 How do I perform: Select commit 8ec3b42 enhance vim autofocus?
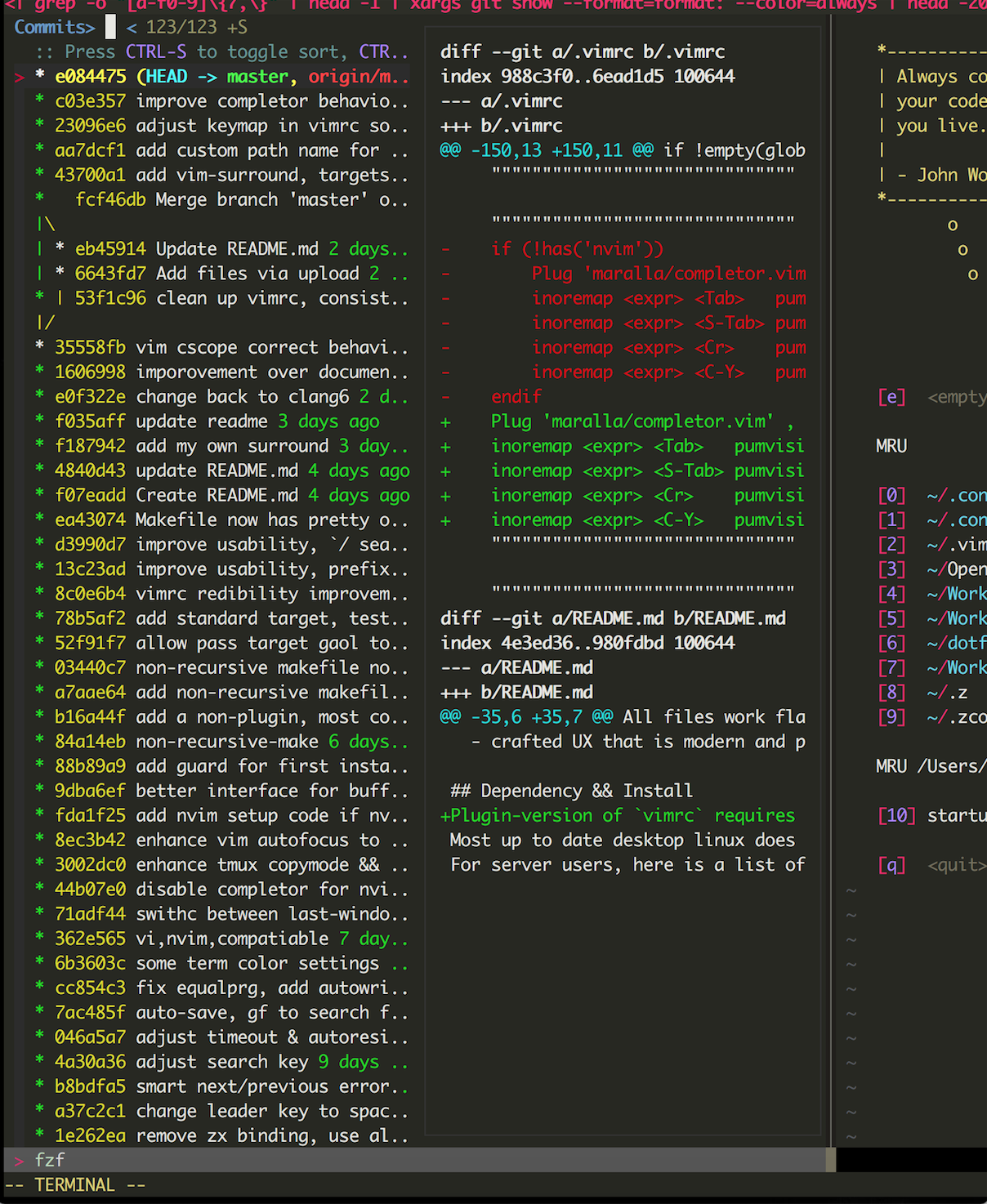pos(221,840)
